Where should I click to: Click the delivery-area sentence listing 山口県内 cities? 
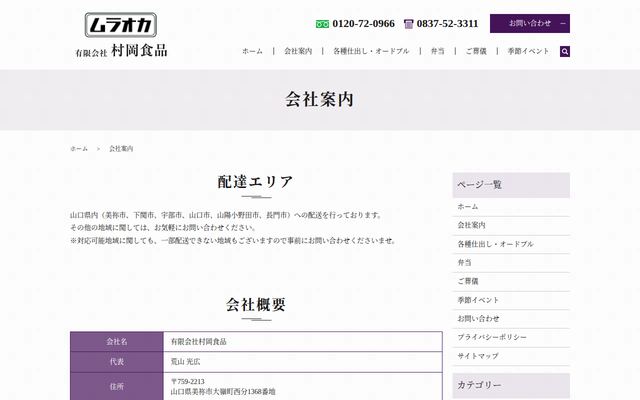[x=227, y=215]
